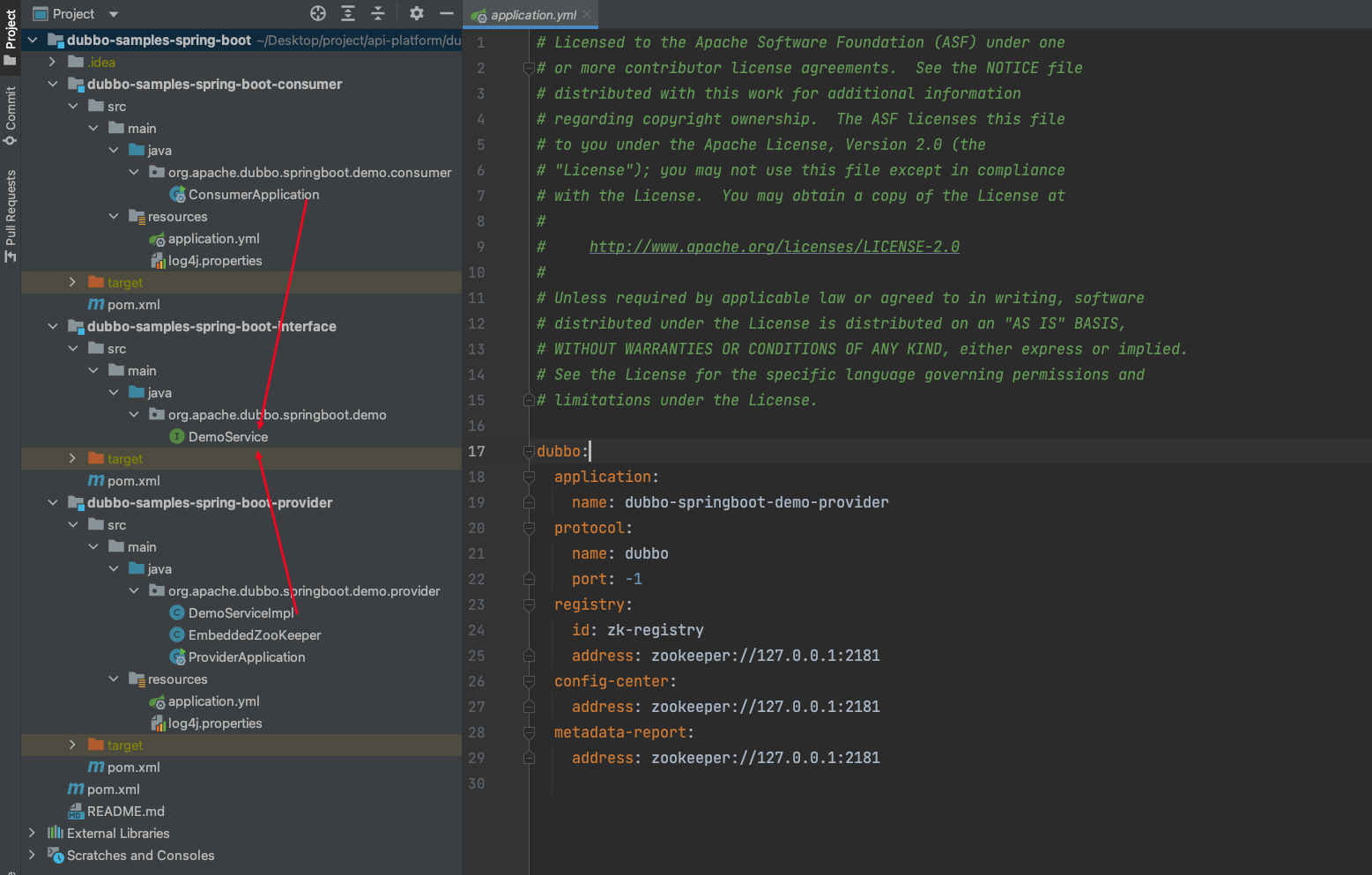Click the port -1 value
This screenshot has width=1372, height=875.
pyautogui.click(x=634, y=579)
